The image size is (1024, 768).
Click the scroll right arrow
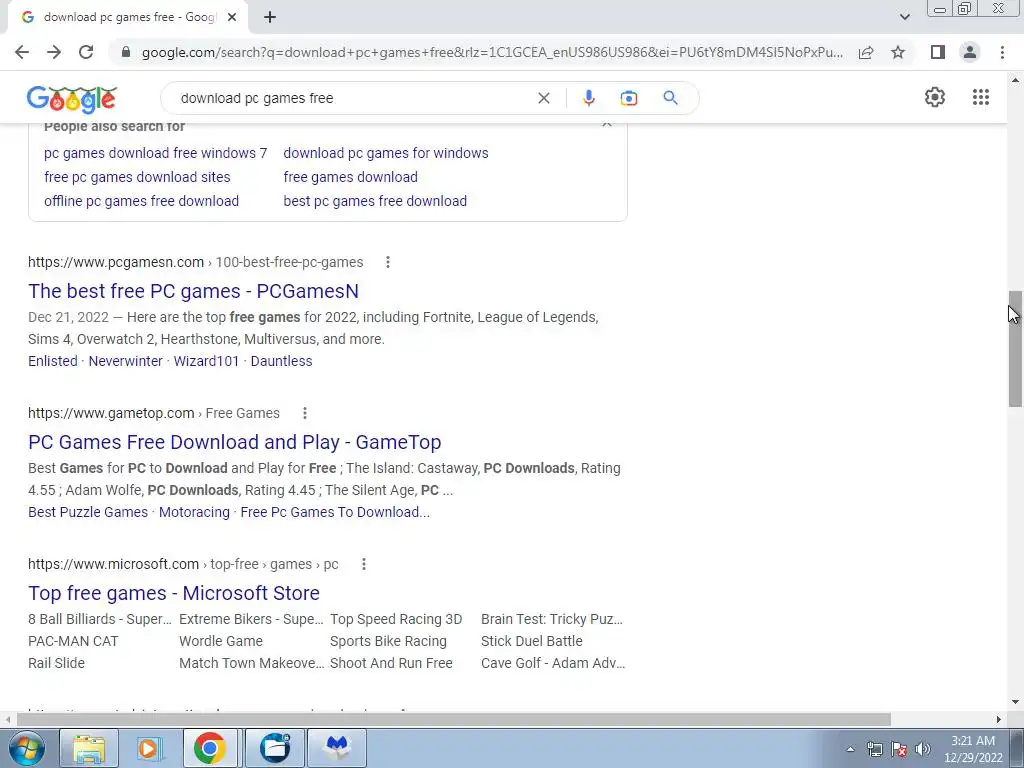999,719
